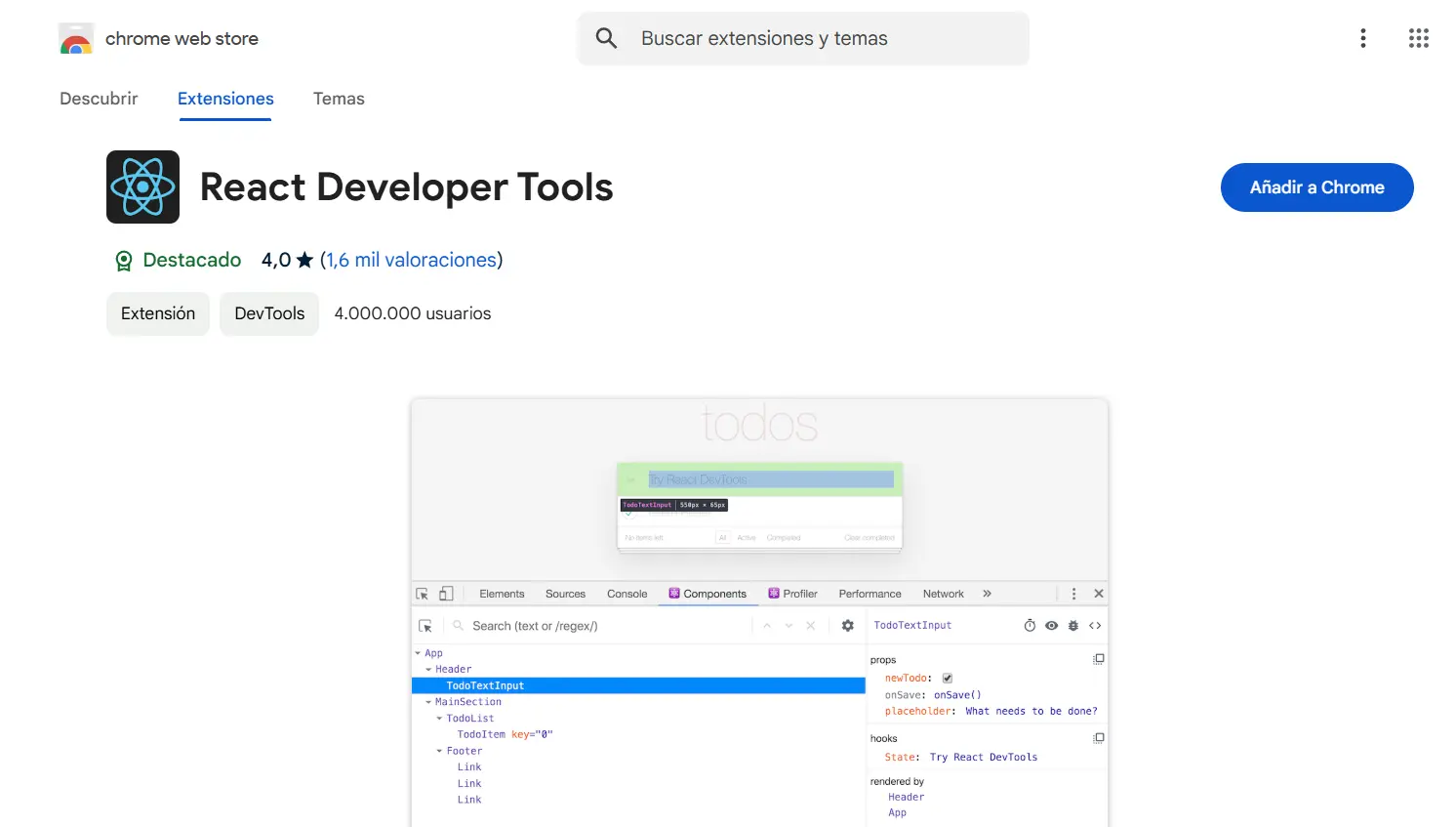Open Components panel settings gear
The height and width of the screenshot is (827, 1456).
pyautogui.click(x=847, y=625)
